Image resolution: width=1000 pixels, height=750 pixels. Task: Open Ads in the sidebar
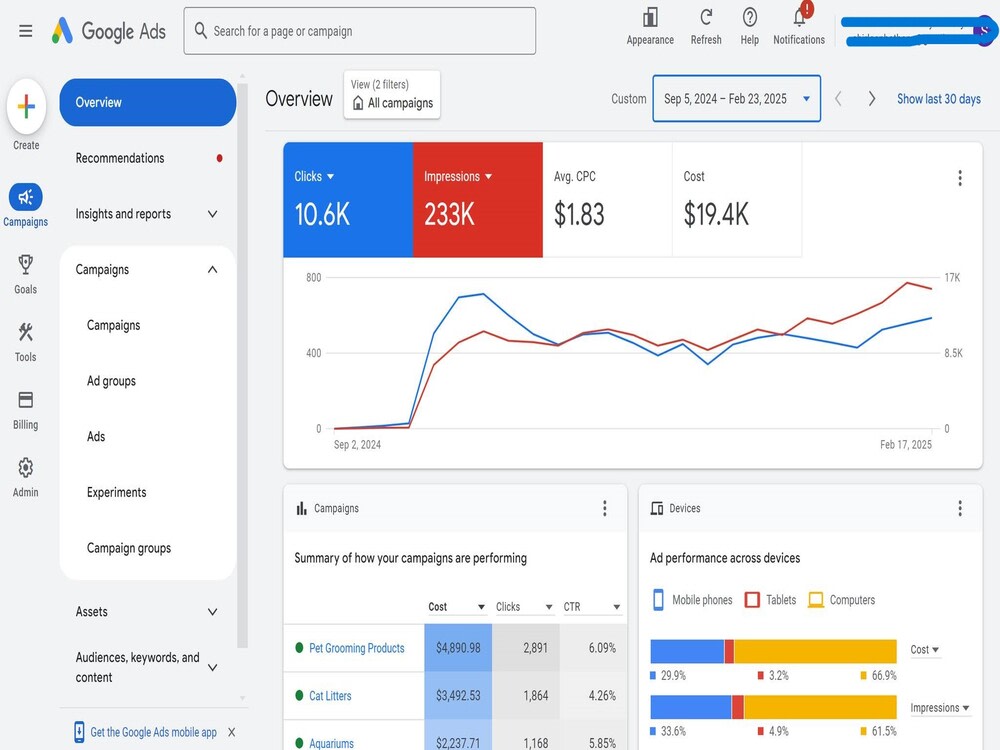click(x=96, y=437)
